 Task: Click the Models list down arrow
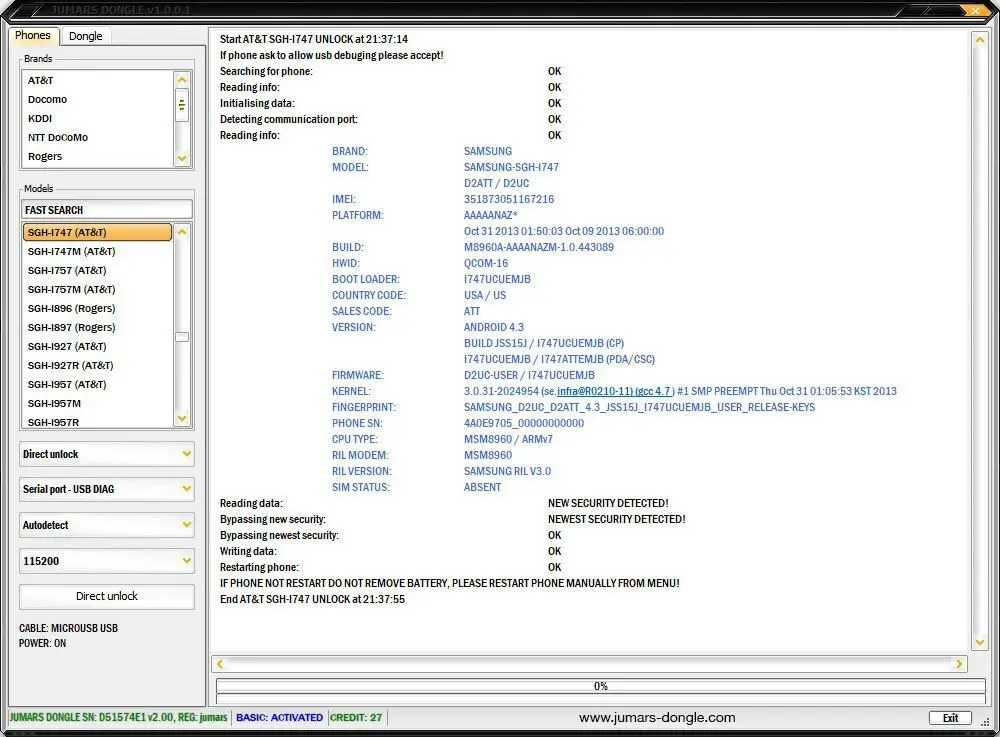click(182, 419)
